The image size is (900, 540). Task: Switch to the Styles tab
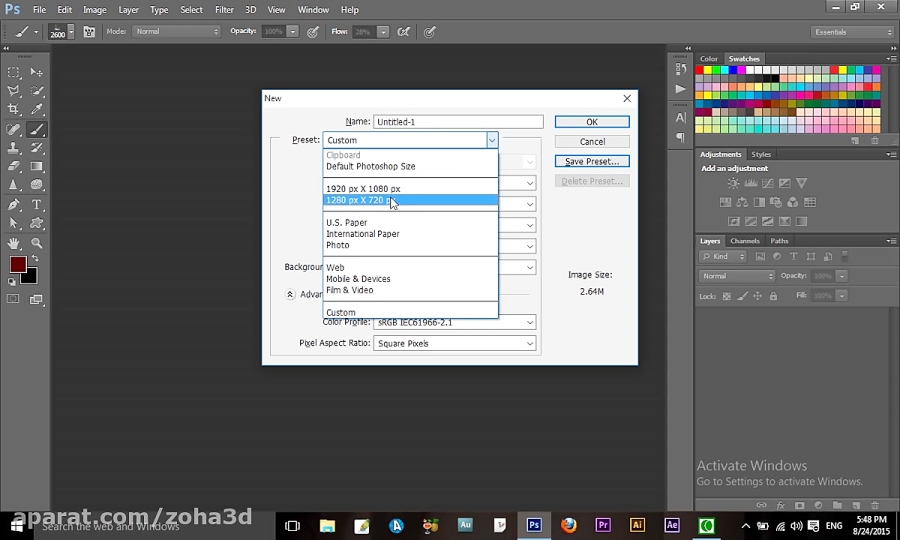(761, 154)
